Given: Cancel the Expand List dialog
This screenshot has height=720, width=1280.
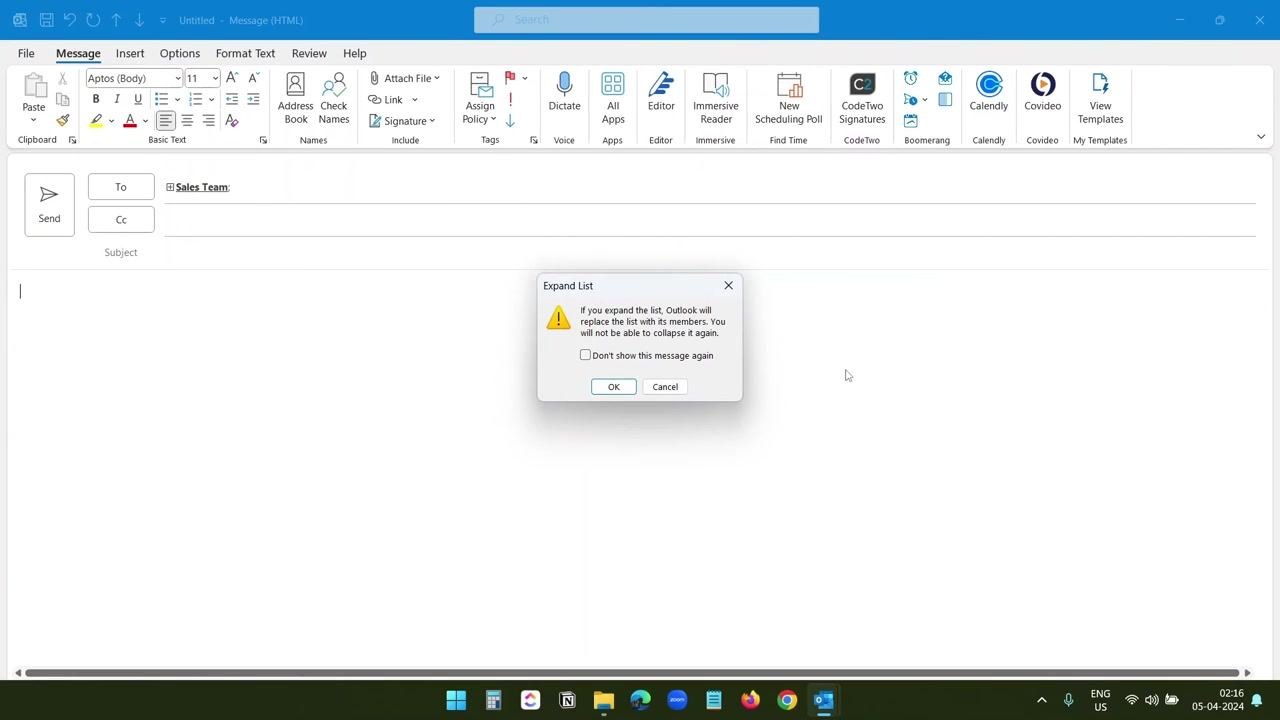Looking at the screenshot, I should [x=665, y=387].
